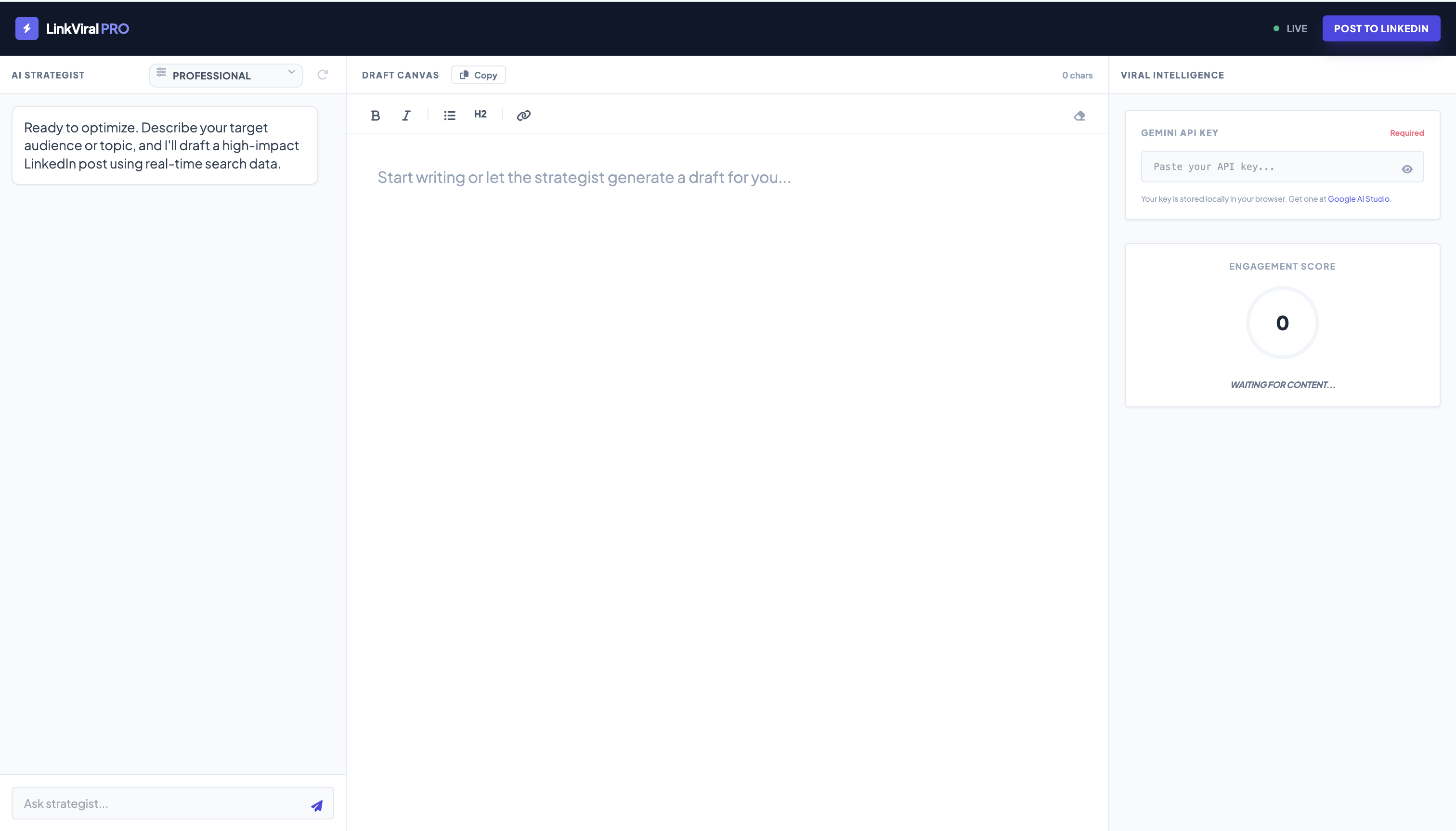Click the tone dropdown chevron arrow
Screen dimensions: 1456x831
coord(291,72)
